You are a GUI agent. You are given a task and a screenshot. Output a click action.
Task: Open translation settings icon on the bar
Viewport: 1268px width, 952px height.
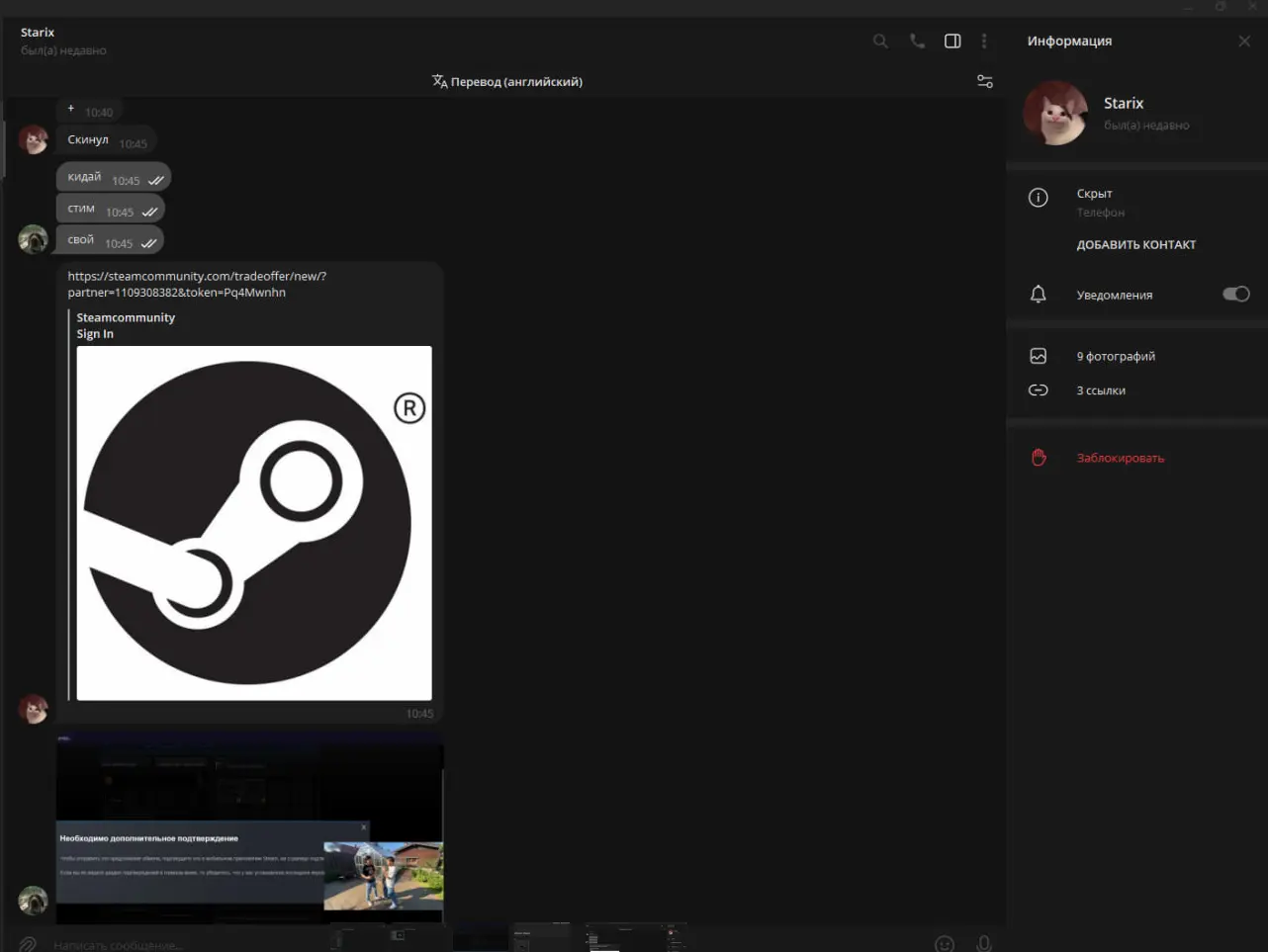tap(984, 82)
